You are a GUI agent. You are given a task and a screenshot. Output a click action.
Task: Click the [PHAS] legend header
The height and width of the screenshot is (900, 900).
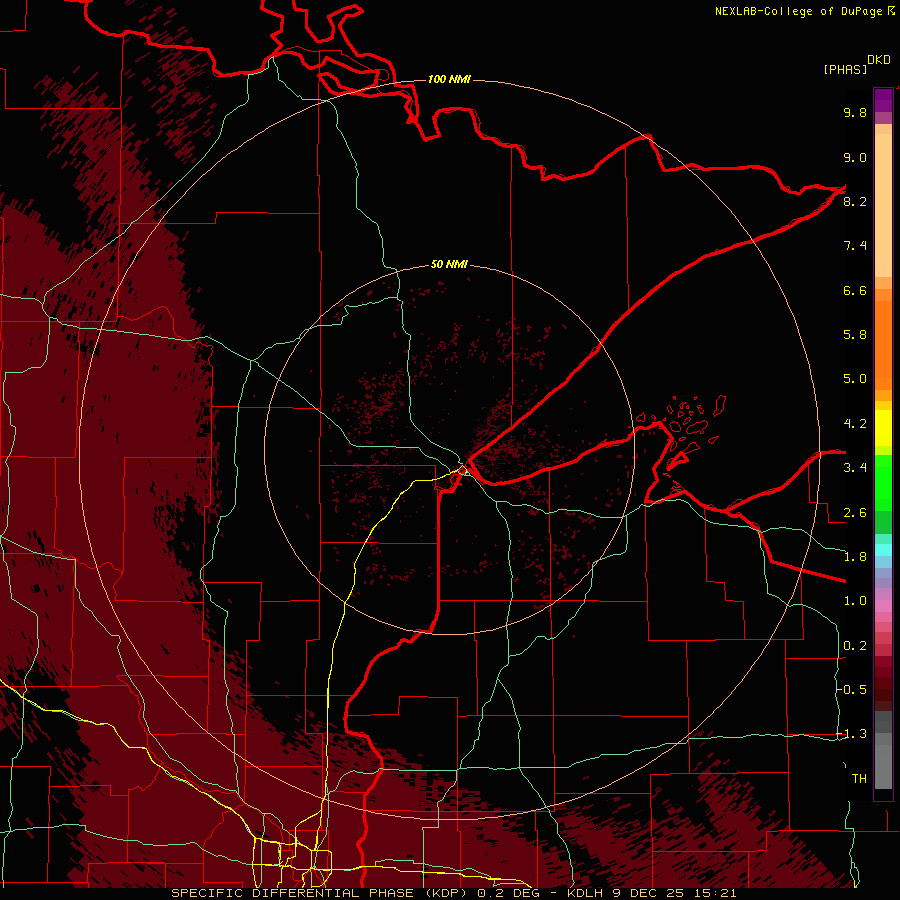click(x=845, y=69)
